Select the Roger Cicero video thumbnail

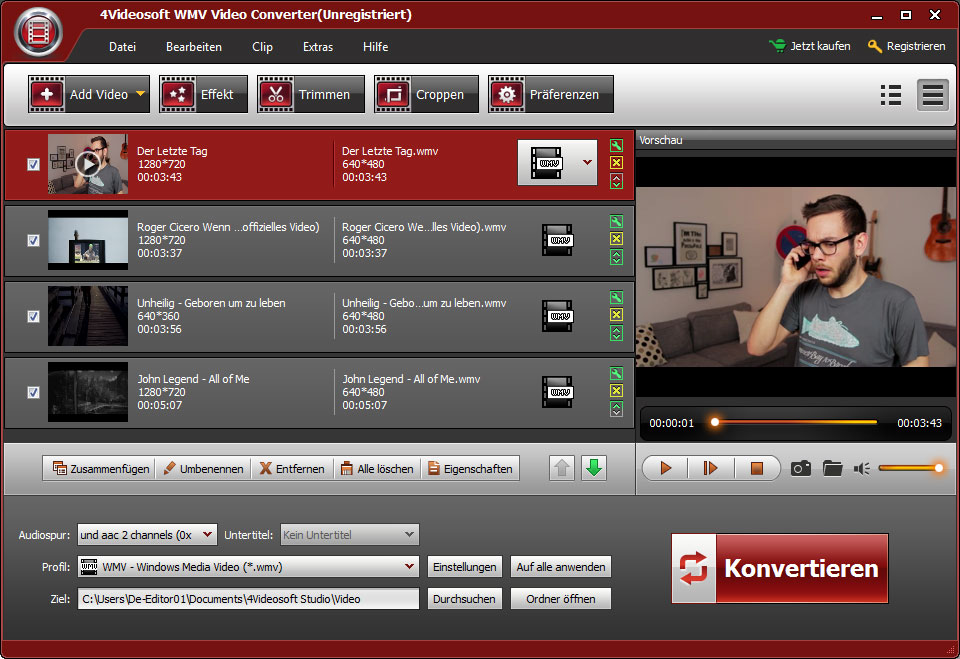coord(88,240)
